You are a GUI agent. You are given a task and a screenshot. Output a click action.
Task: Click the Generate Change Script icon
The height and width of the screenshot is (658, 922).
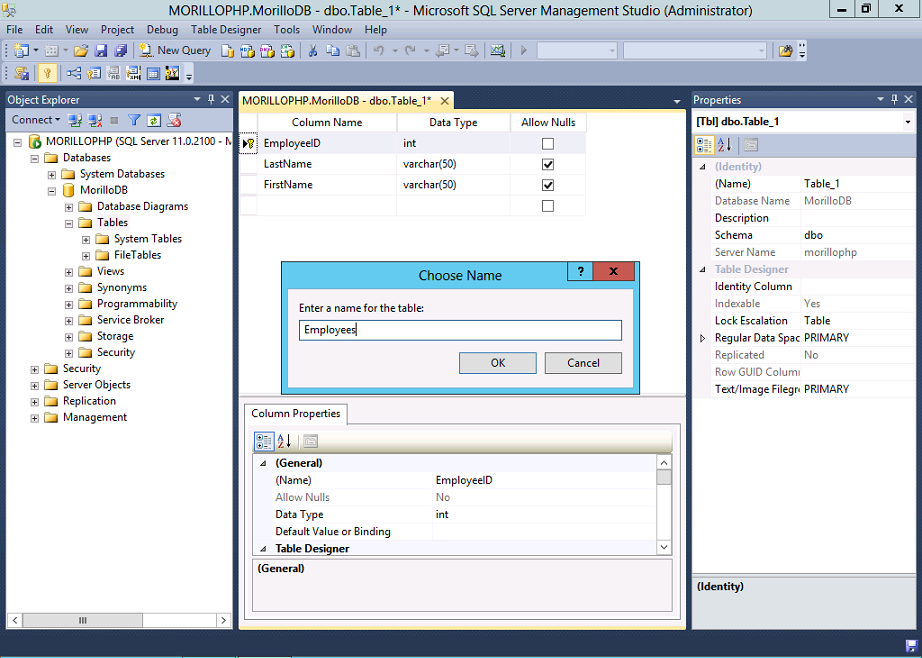(22, 73)
